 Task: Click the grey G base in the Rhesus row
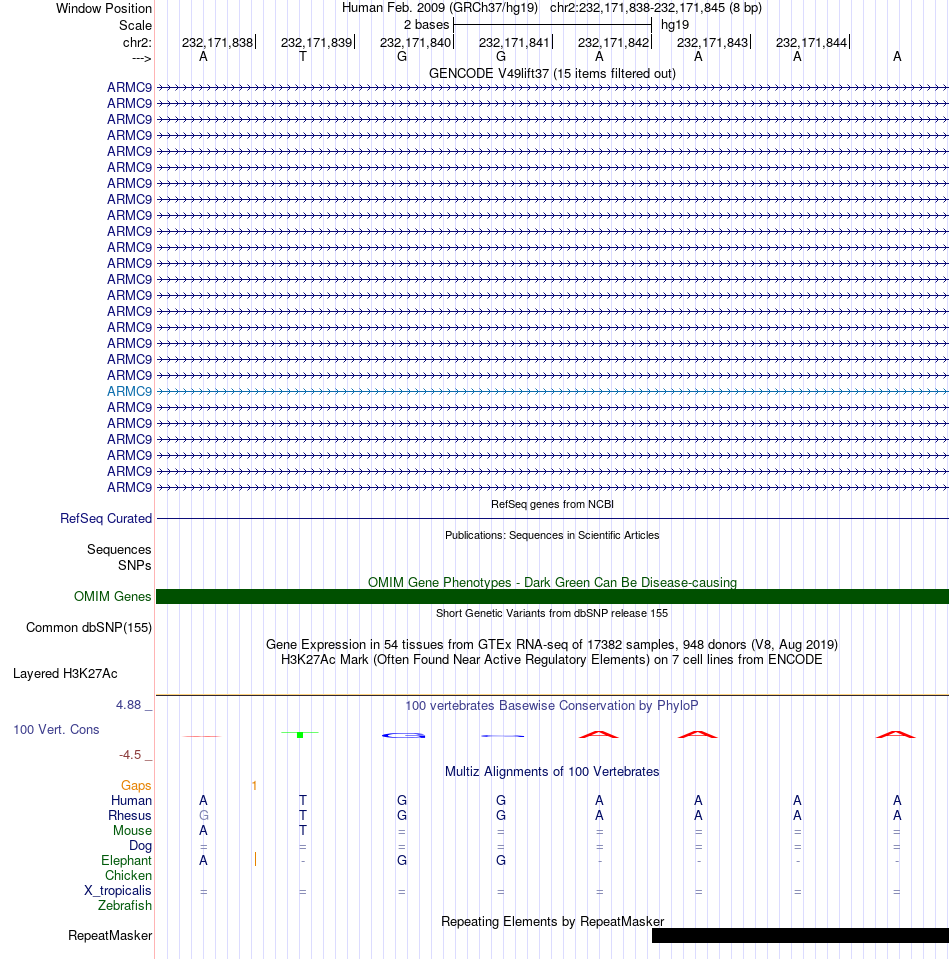tap(204, 816)
